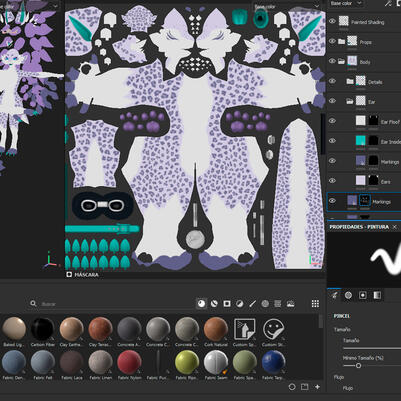401x401 pixels.
Task: Hide the Ears layer
Action: pos(332,181)
